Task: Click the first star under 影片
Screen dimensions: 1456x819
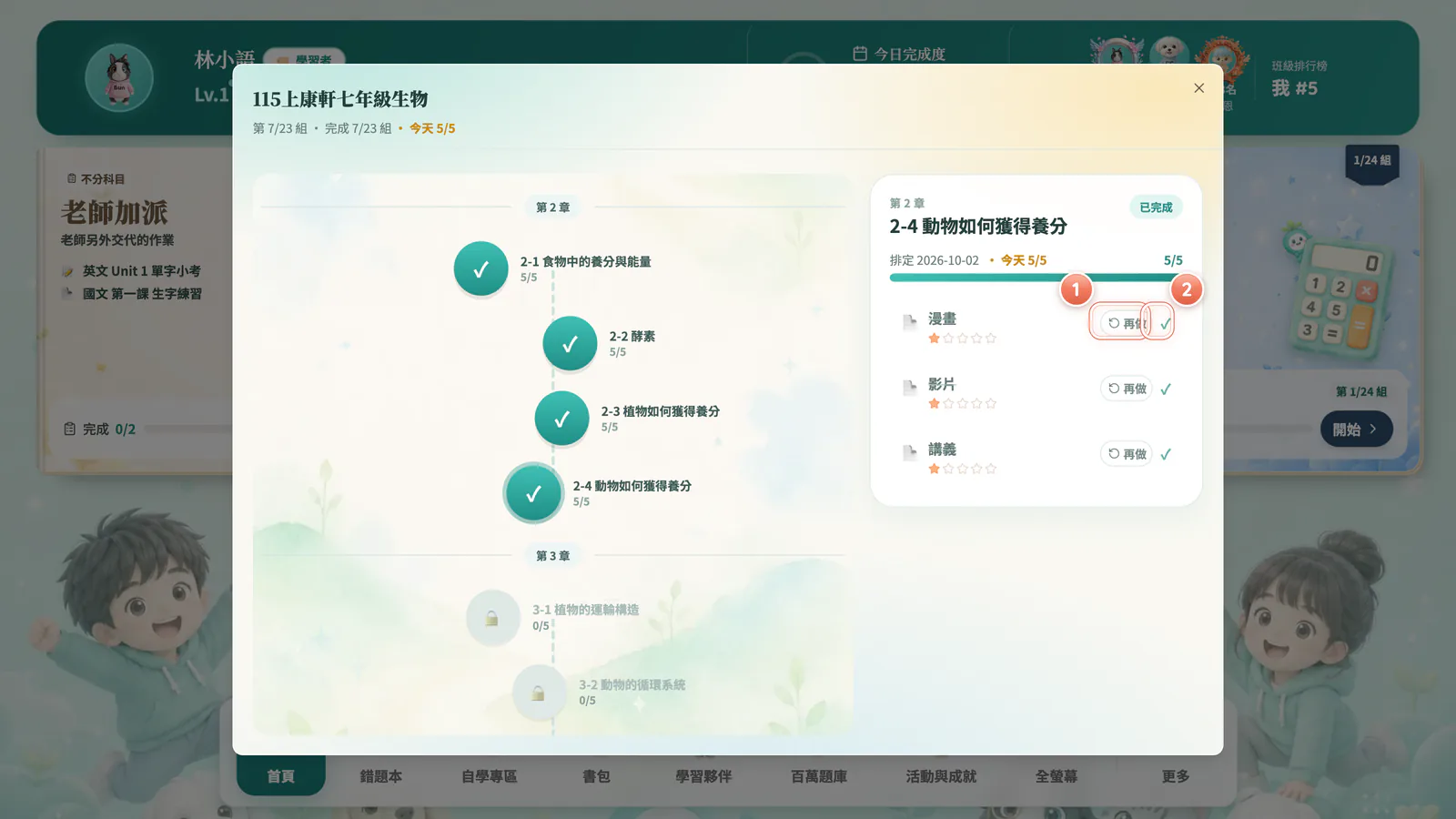Action: tap(934, 403)
